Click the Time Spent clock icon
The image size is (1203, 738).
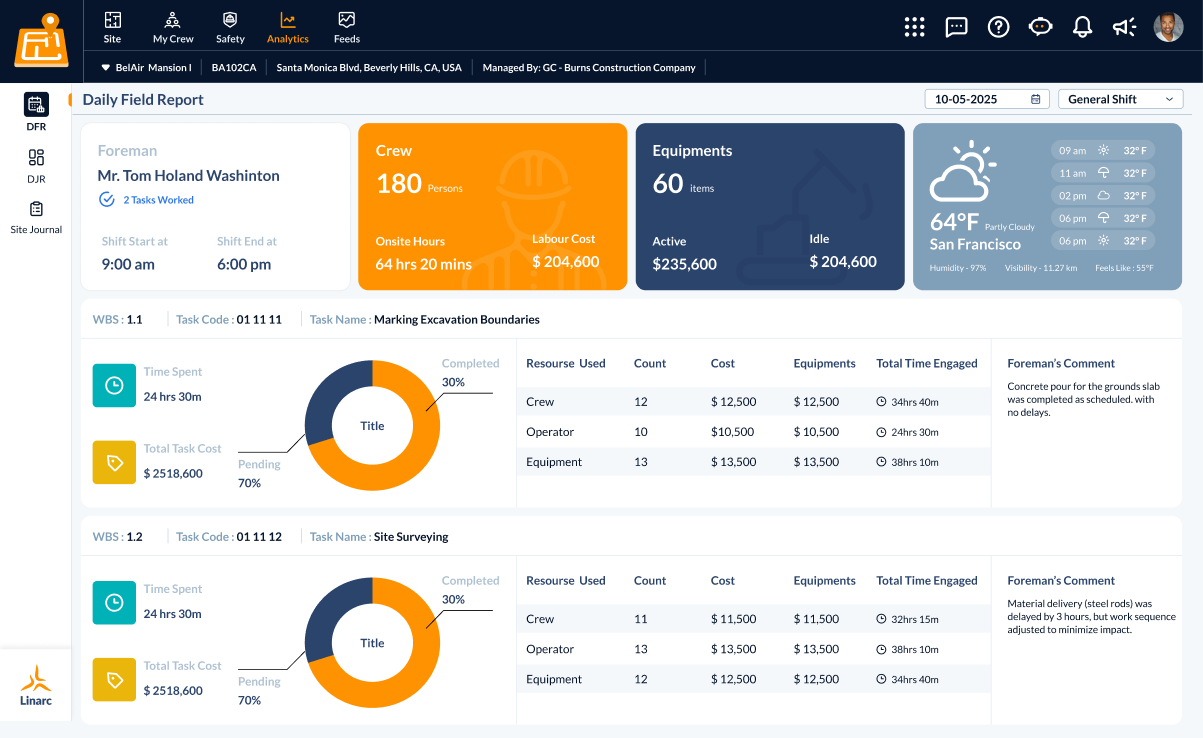pyautogui.click(x=113, y=385)
